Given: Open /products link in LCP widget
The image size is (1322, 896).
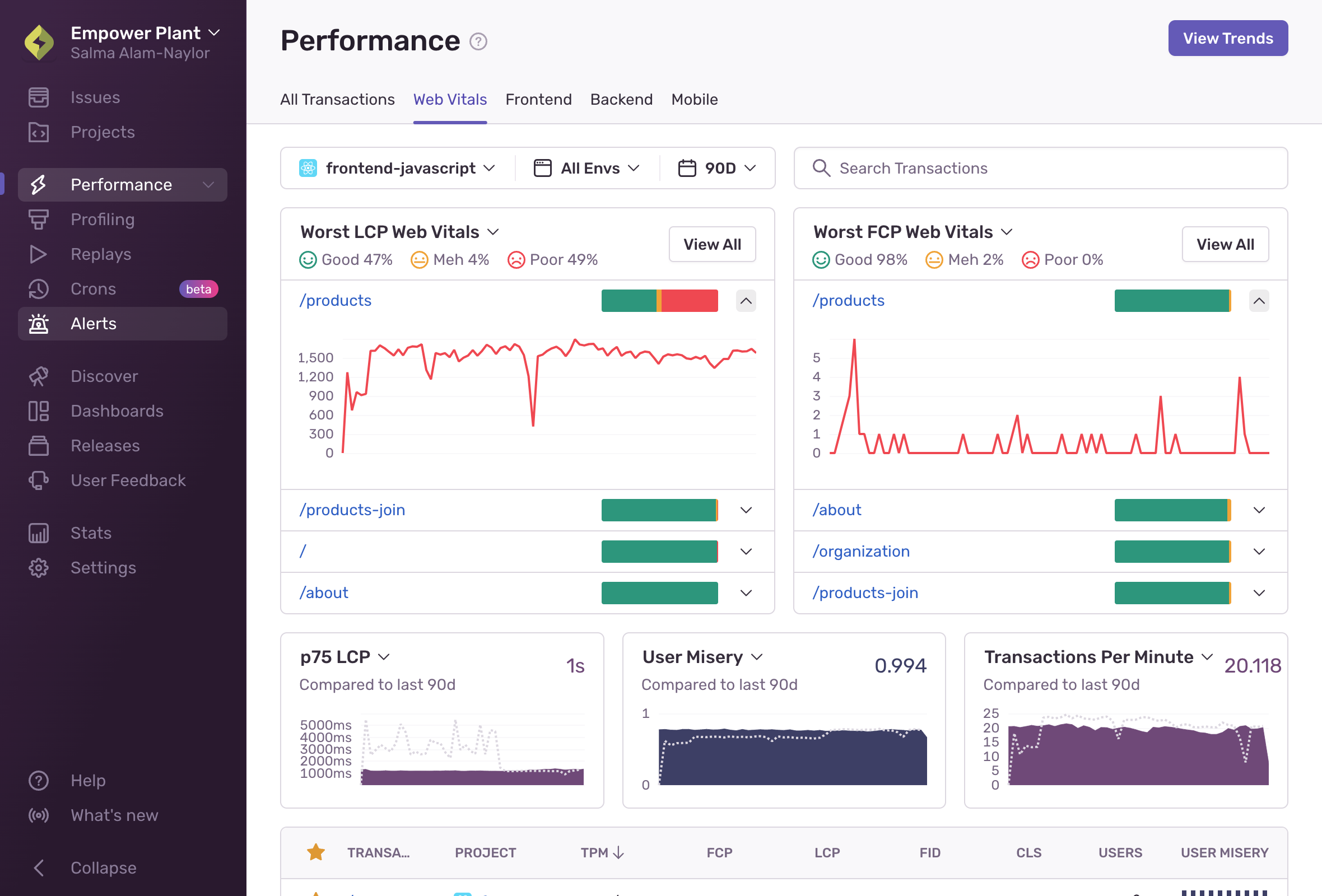Looking at the screenshot, I should (x=336, y=300).
